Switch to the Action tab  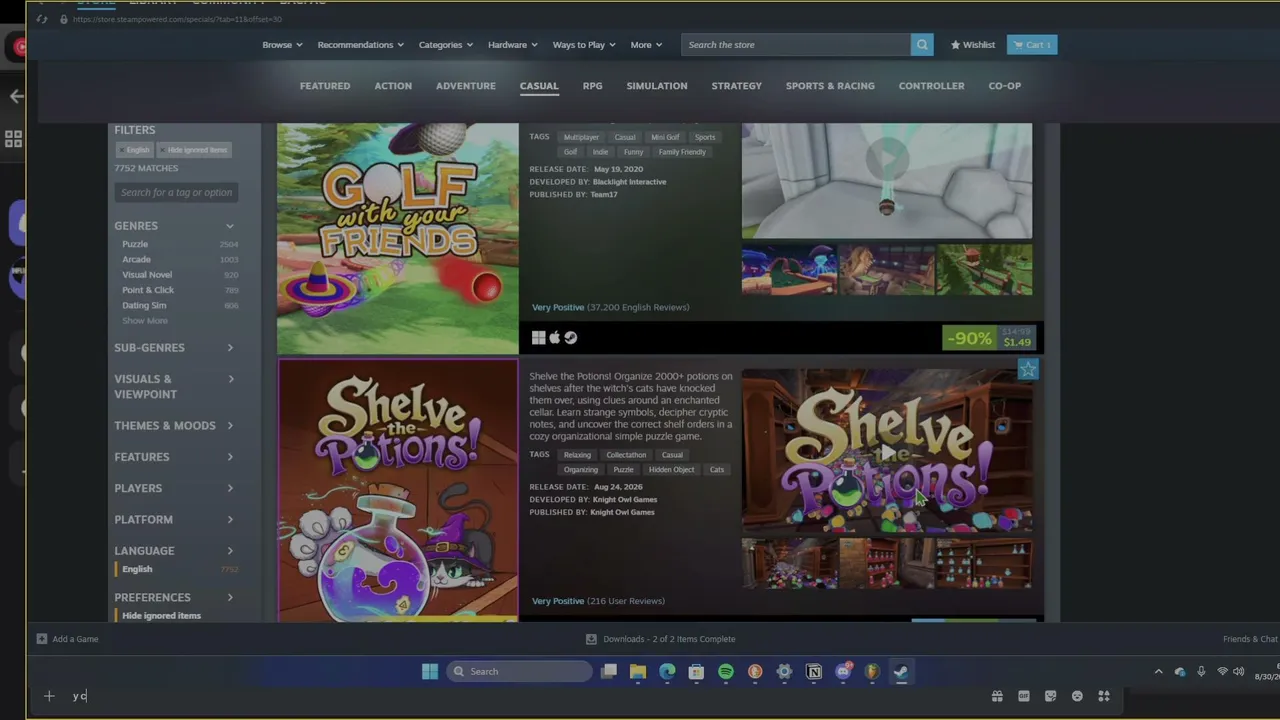point(393,86)
